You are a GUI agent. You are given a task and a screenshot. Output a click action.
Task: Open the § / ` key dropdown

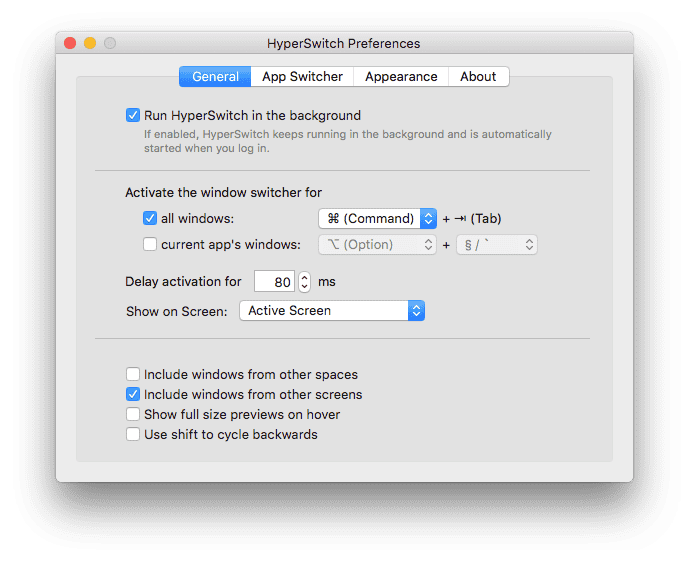(497, 244)
